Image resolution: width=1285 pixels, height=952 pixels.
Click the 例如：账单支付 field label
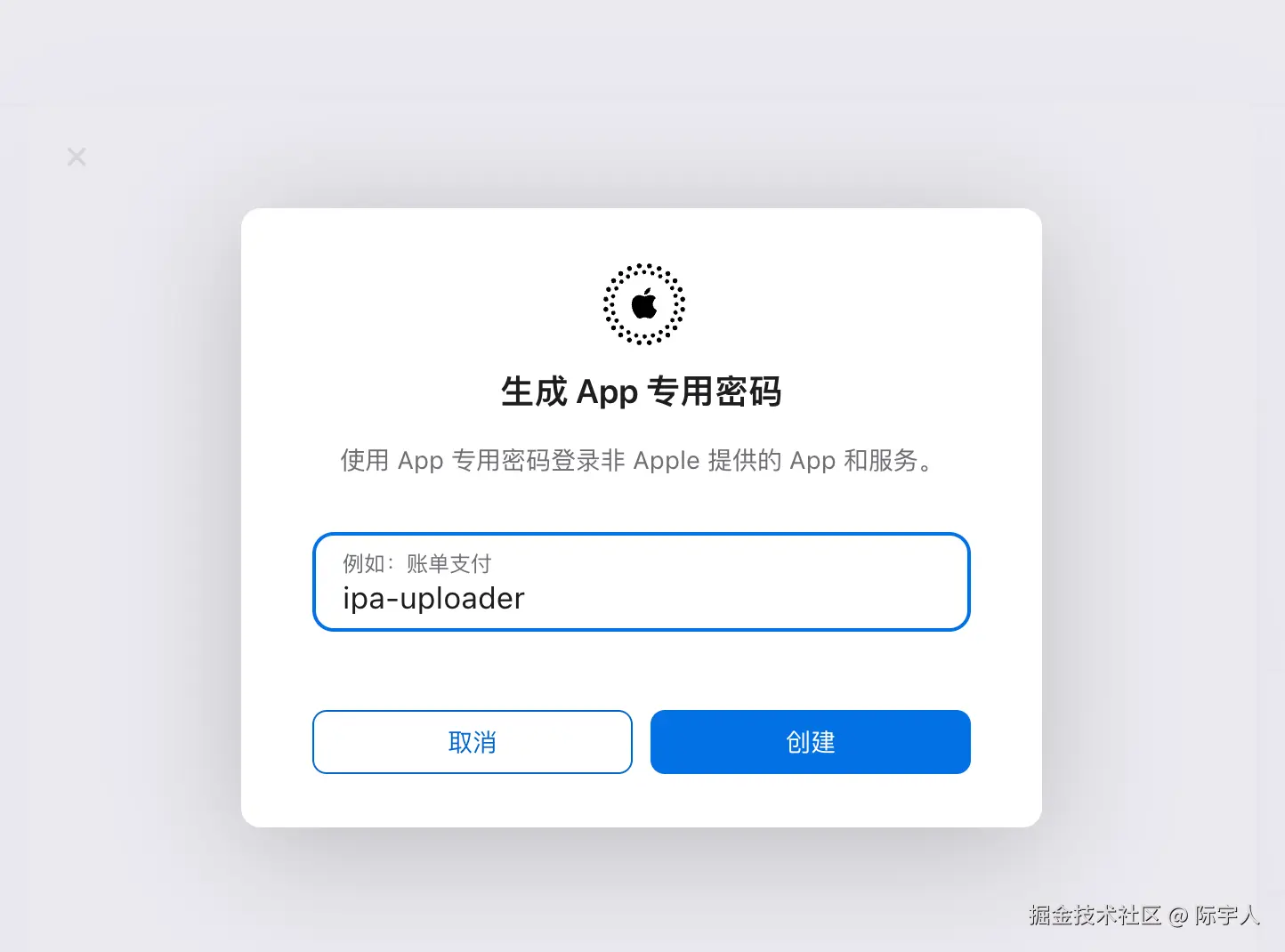click(x=417, y=563)
